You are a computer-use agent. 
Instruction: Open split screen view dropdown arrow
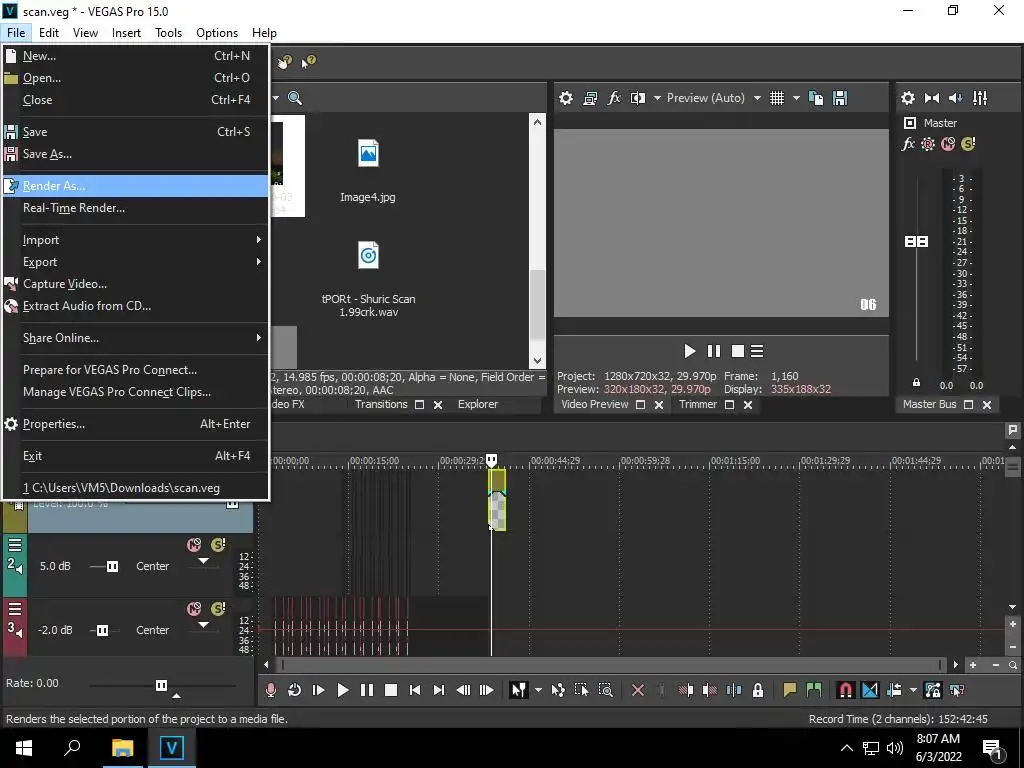click(657, 98)
